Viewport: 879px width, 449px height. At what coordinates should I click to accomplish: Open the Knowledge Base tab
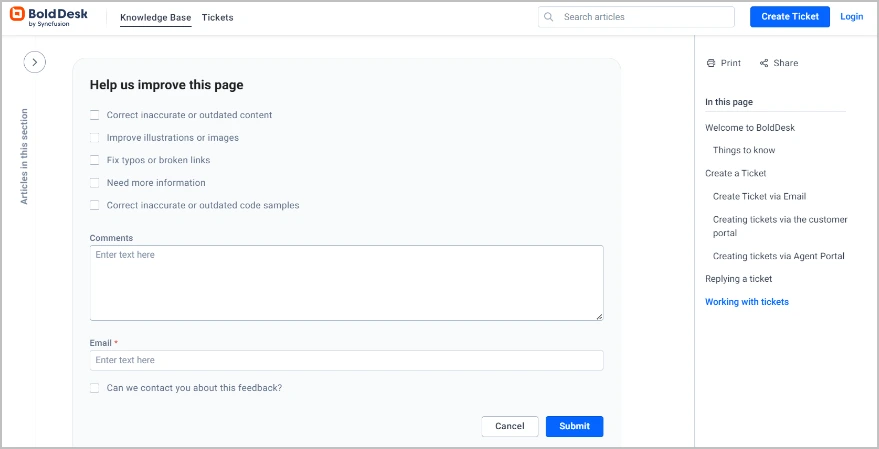coord(156,17)
